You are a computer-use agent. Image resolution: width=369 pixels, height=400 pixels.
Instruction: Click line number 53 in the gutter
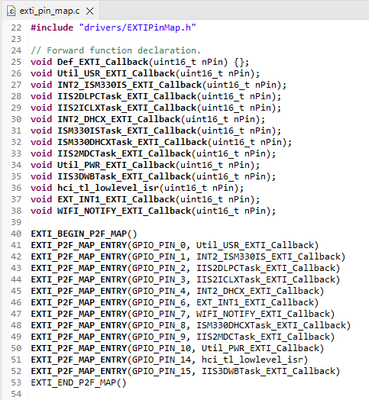(16, 382)
